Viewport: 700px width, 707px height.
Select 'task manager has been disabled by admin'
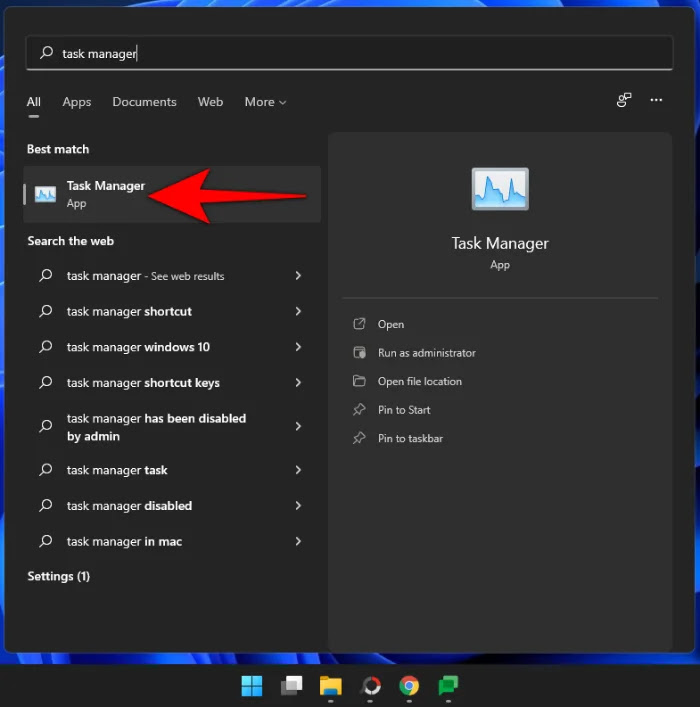pyautogui.click(x=172, y=427)
